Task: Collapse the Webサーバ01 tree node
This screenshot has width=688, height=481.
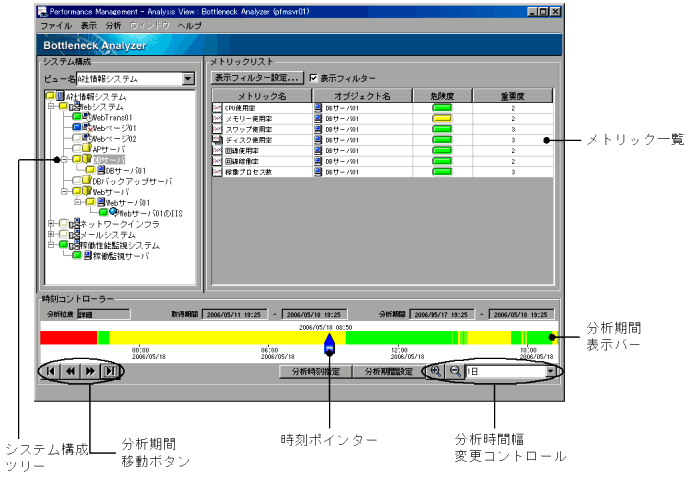Action: pyautogui.click(x=78, y=202)
